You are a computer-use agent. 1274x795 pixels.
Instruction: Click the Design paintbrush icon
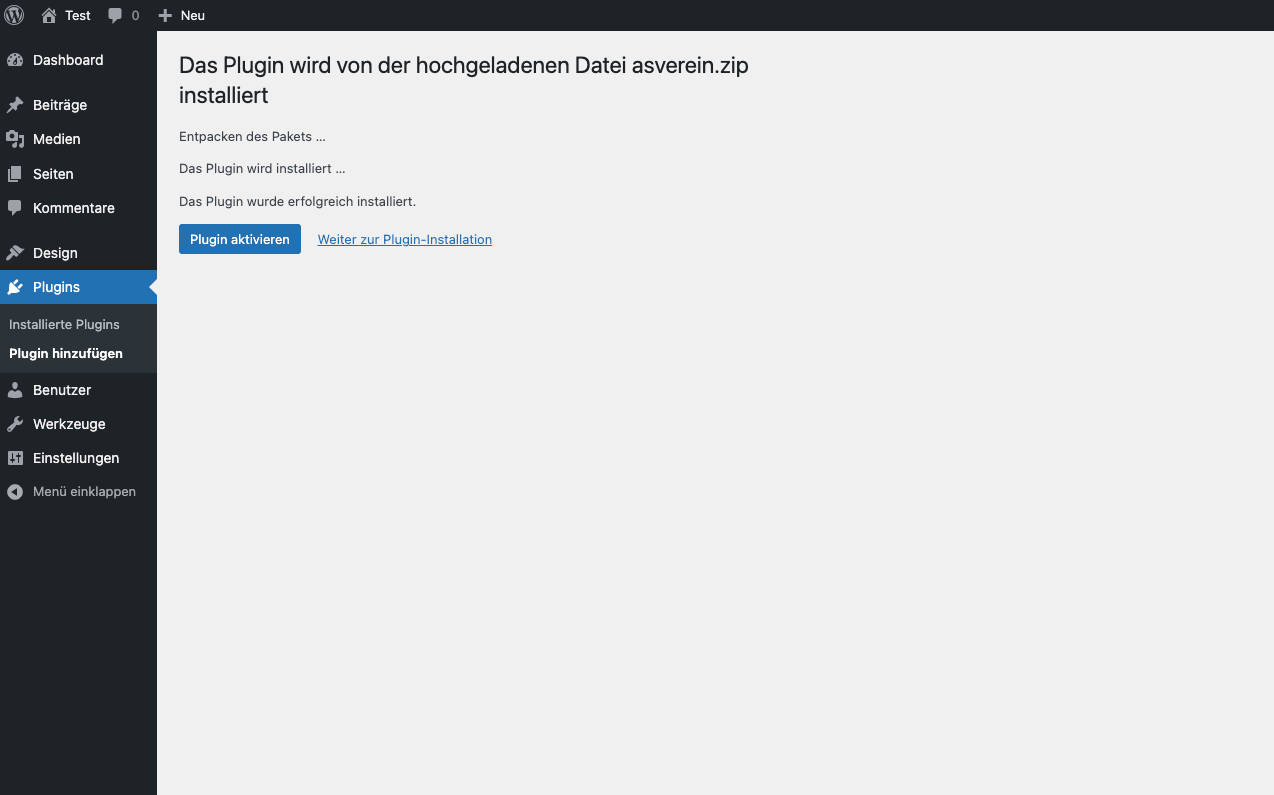coord(15,253)
